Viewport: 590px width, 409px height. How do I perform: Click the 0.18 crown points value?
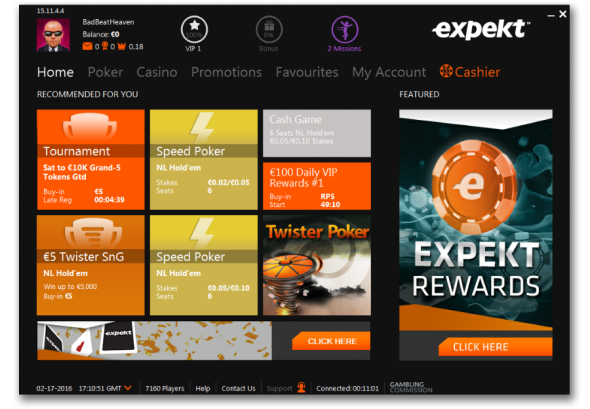click(136, 46)
